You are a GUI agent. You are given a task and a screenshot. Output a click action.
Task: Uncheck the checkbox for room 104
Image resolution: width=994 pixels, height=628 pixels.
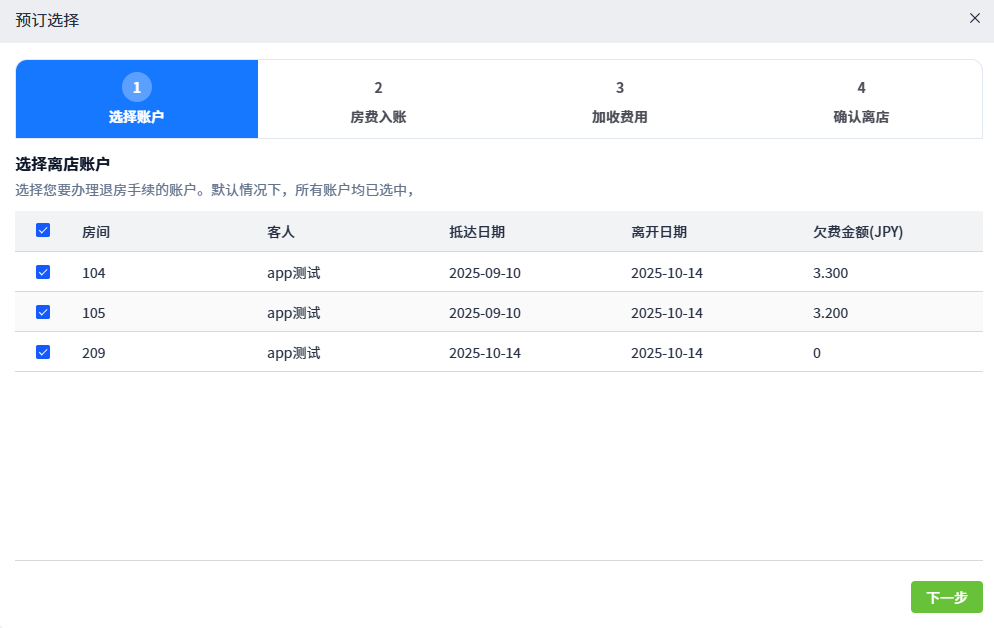click(x=43, y=272)
